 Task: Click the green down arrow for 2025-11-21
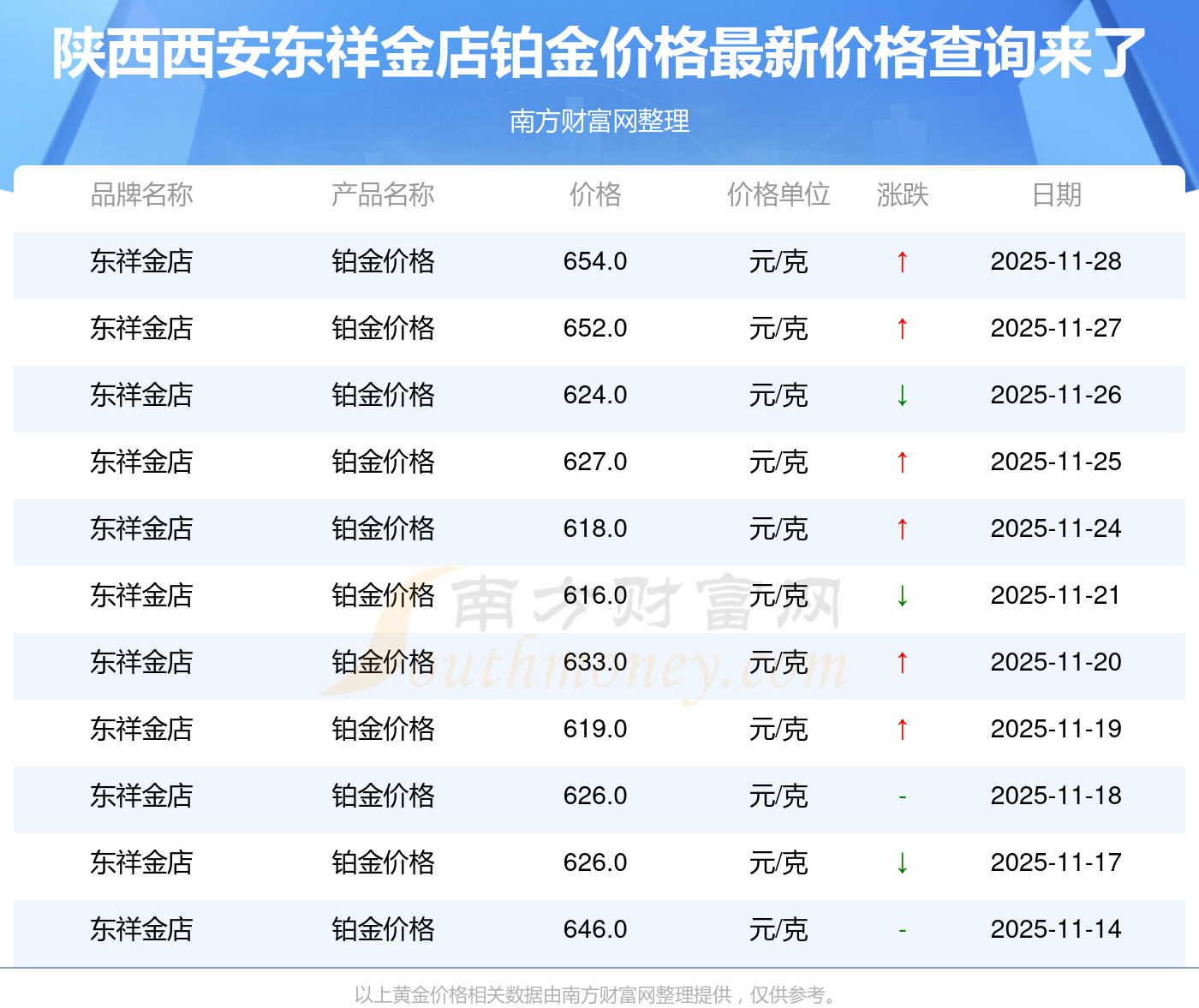click(x=902, y=596)
